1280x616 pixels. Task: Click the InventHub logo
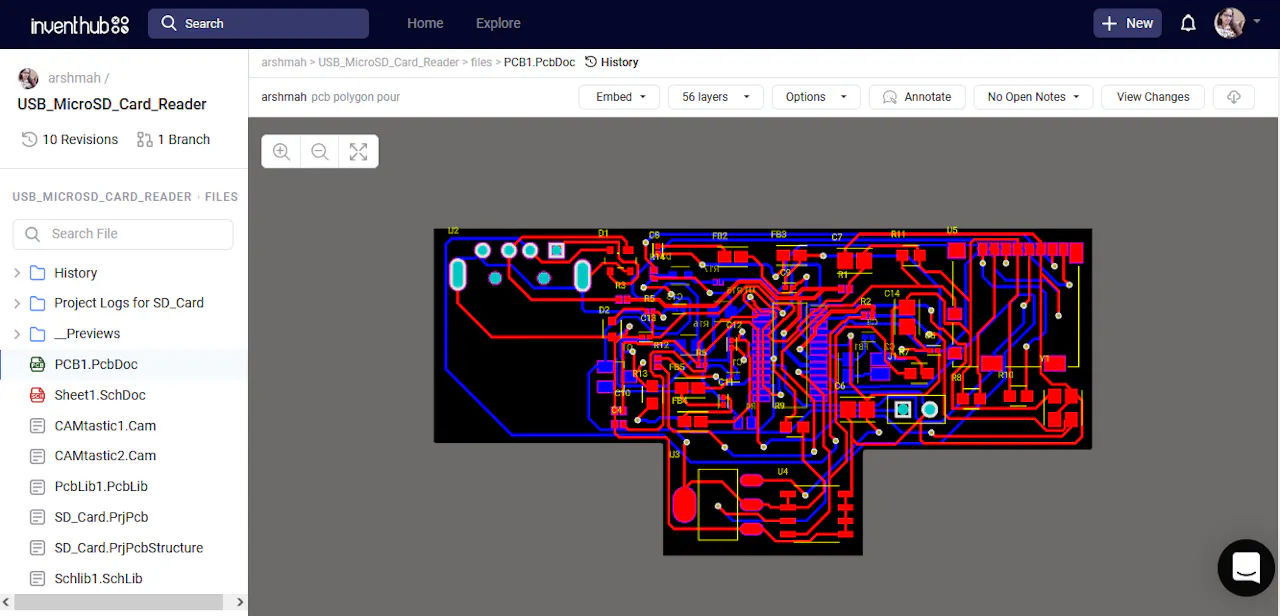pyautogui.click(x=79, y=24)
